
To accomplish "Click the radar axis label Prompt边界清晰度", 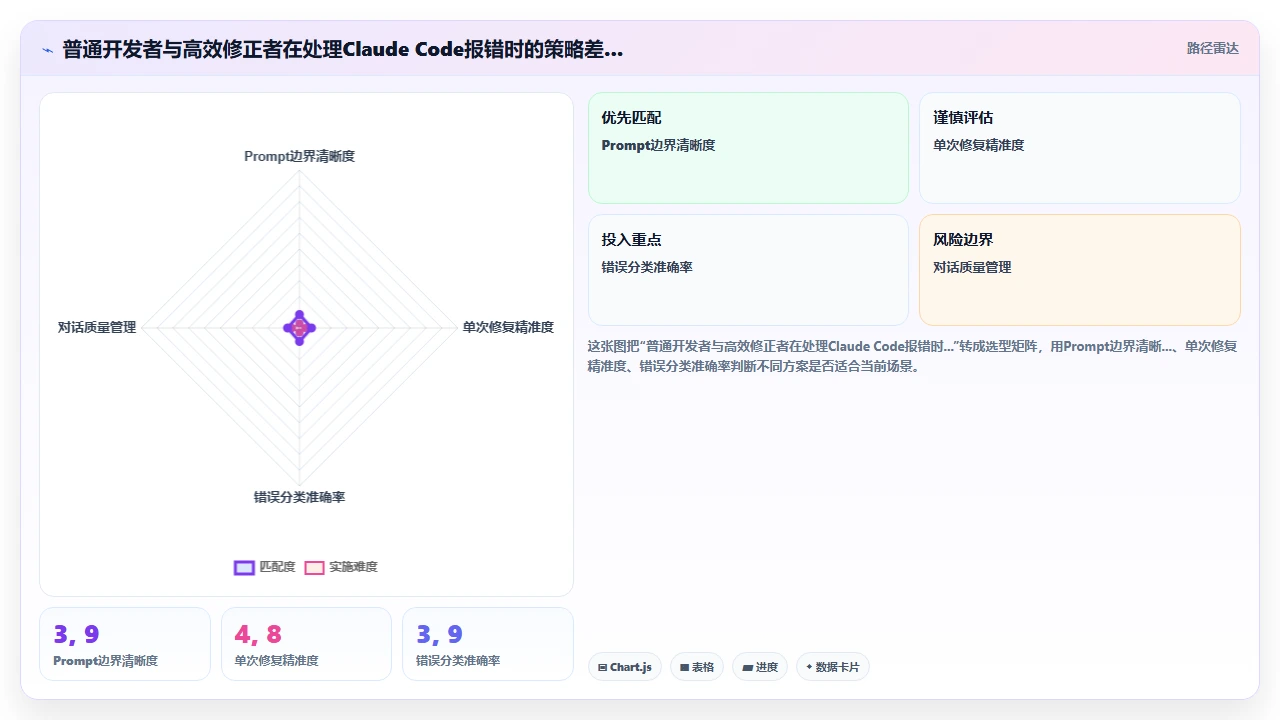I will (x=300, y=157).
